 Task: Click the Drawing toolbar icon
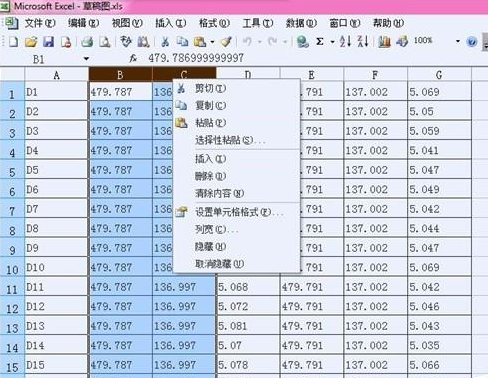click(402, 42)
